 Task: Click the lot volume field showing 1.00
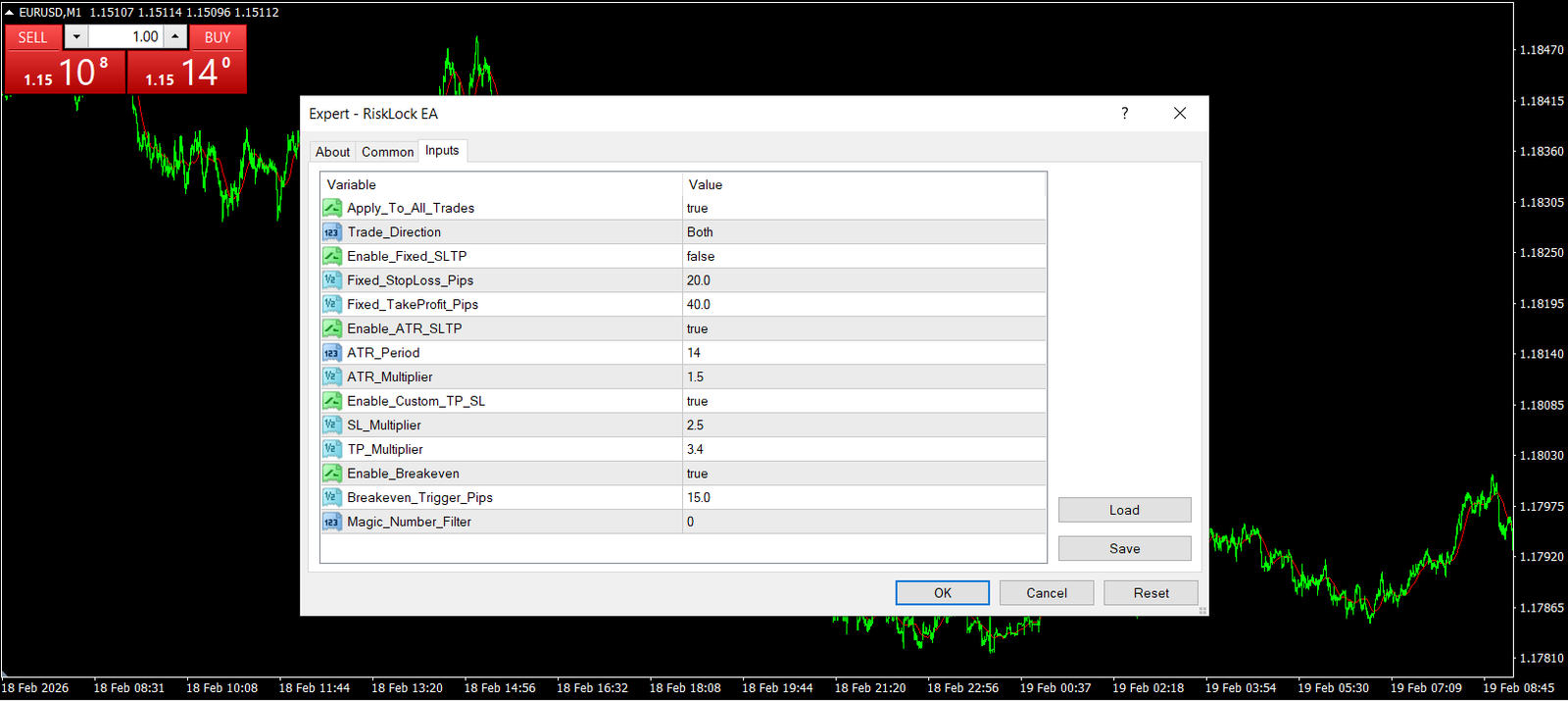coord(125,37)
